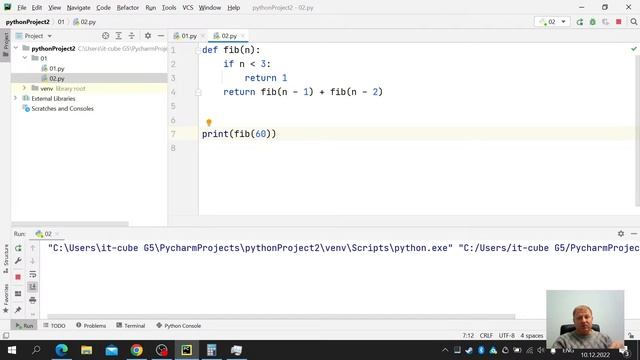Open run configuration wrench icon
640x360 pixels.
(18, 261)
